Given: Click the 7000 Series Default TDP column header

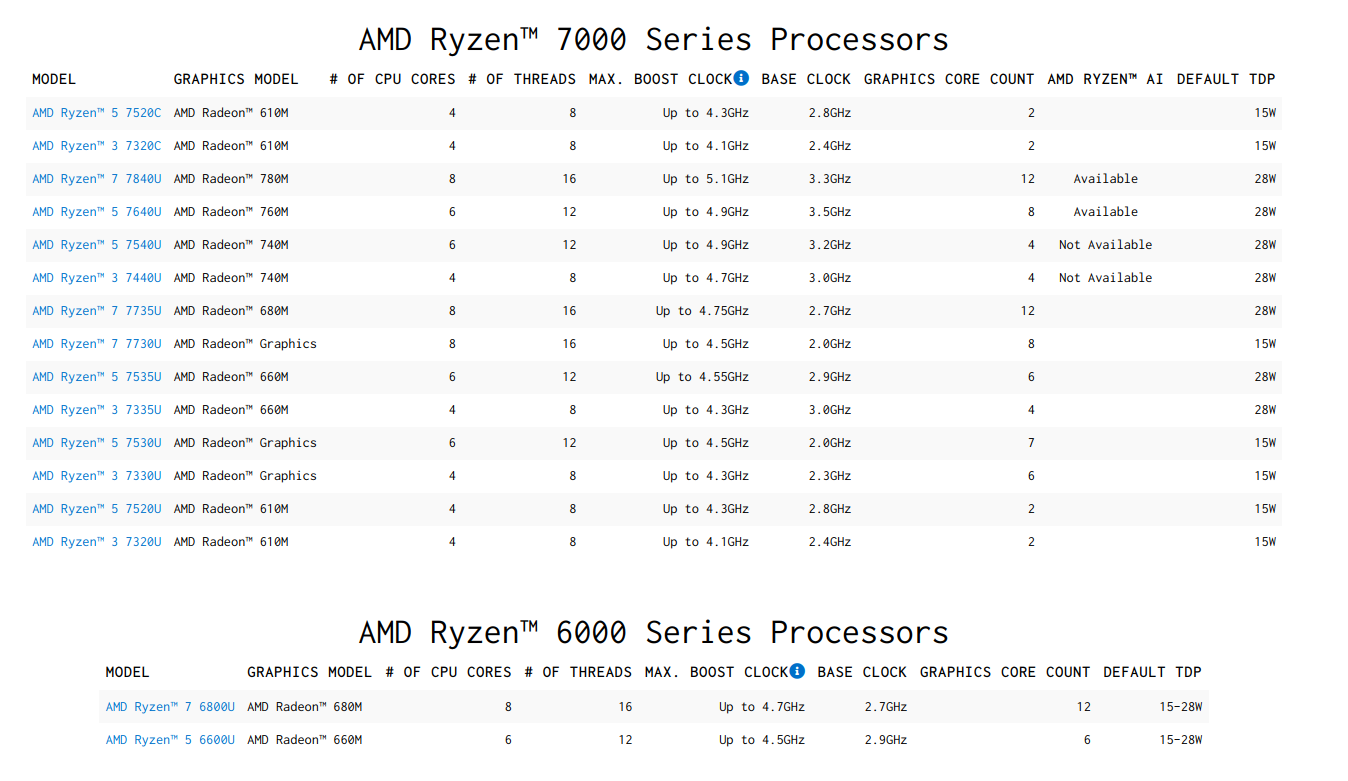Looking at the screenshot, I should click(x=1226, y=79).
